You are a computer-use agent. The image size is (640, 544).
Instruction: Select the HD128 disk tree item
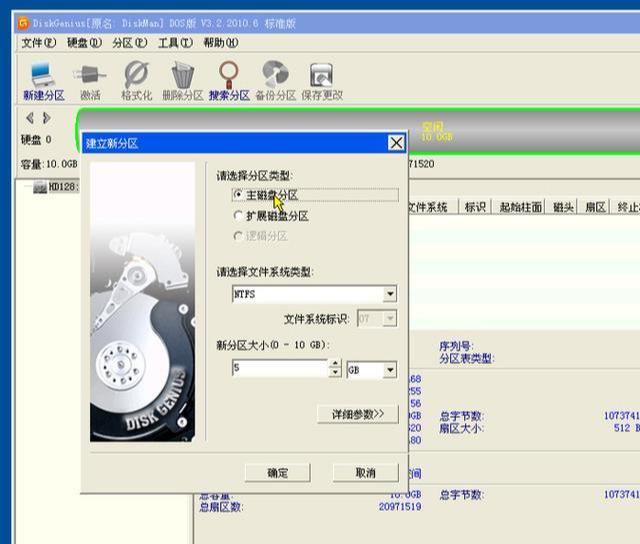tap(56, 187)
